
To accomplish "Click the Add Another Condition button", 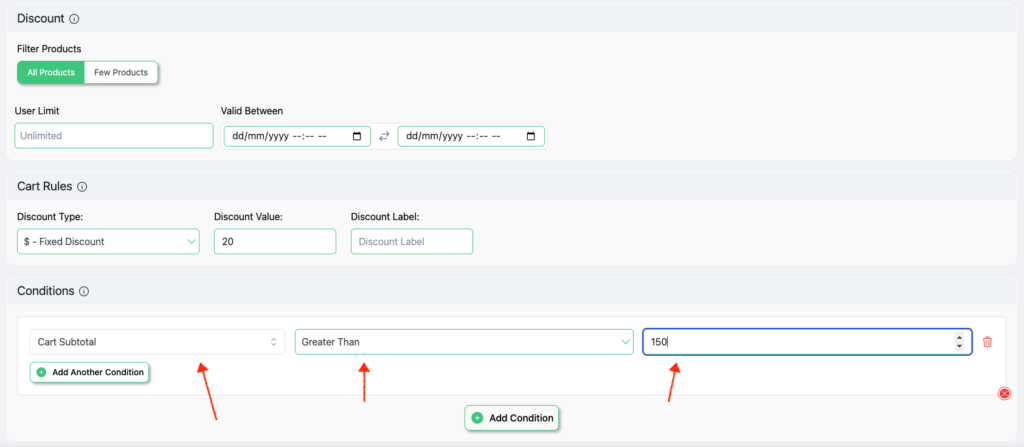I will tap(90, 372).
